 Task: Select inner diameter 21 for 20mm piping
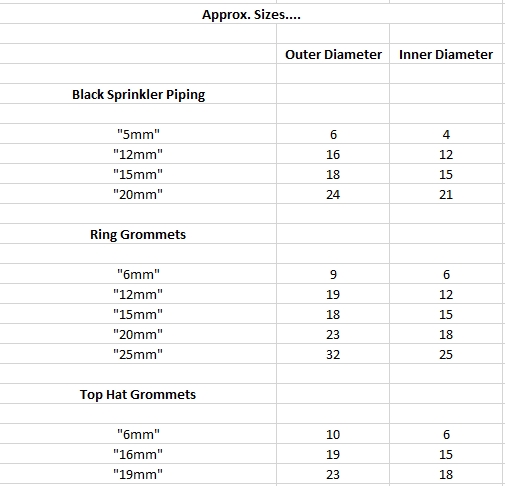446,194
